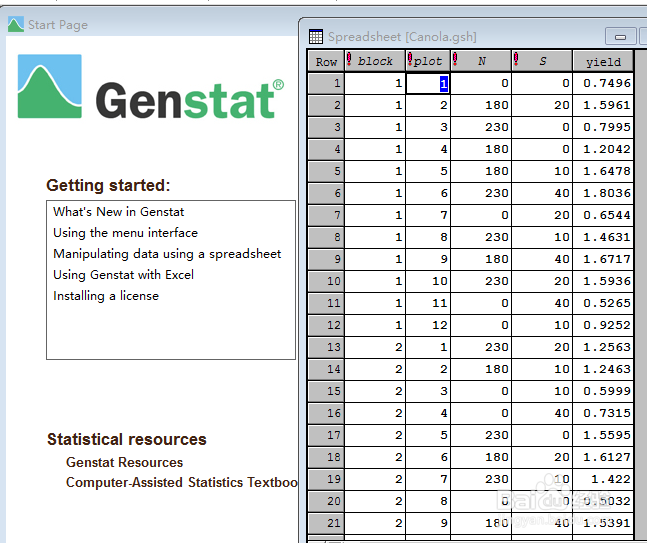Click N value 230 in row 3
Image resolution: width=647 pixels, height=543 pixels.
coord(481,127)
